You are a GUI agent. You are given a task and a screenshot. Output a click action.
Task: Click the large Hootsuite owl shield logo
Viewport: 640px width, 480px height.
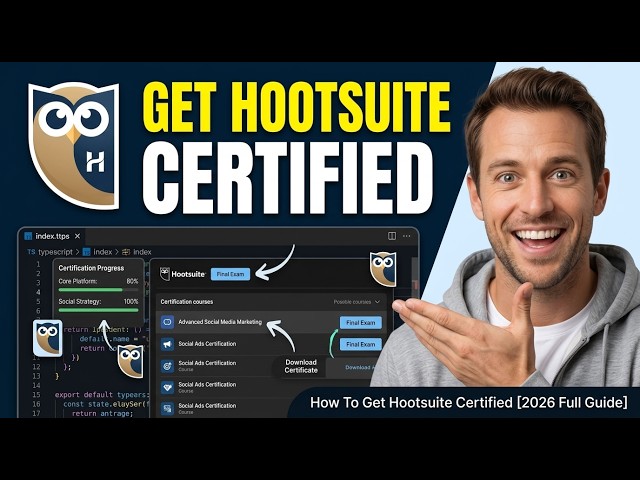[x=74, y=145]
